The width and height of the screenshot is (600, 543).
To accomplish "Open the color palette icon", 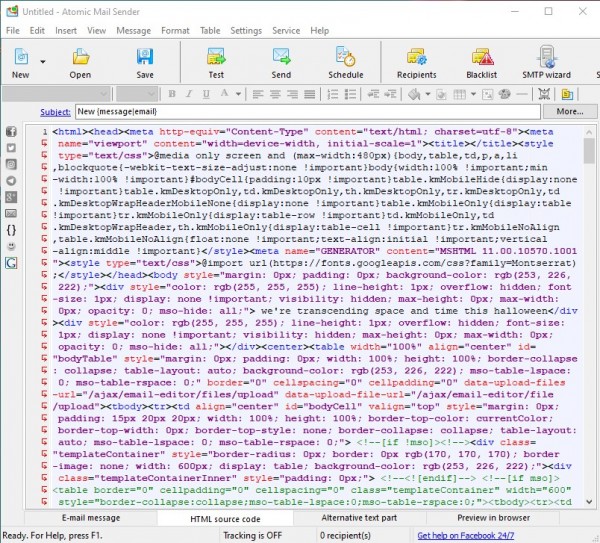I will (505, 94).
